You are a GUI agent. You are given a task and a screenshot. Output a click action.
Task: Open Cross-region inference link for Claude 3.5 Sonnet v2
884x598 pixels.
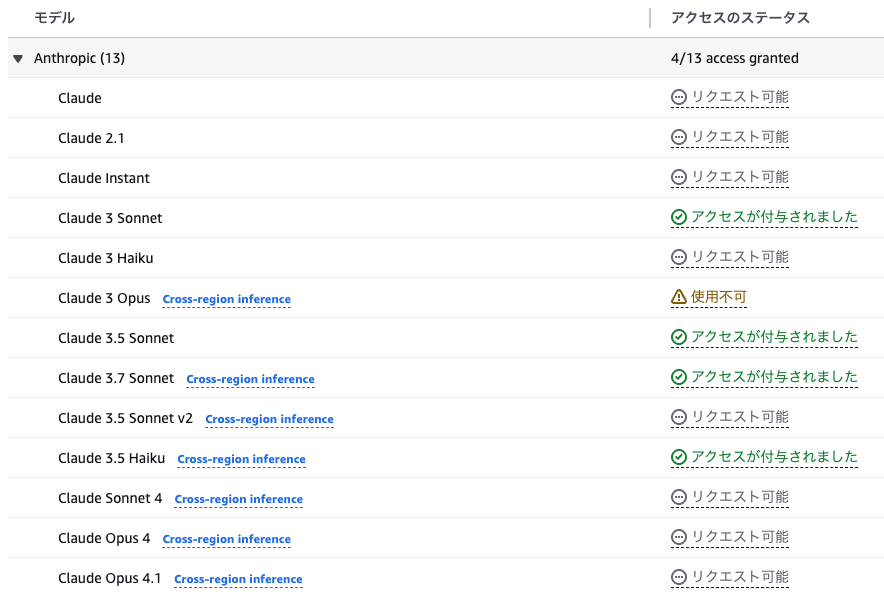[x=269, y=419]
